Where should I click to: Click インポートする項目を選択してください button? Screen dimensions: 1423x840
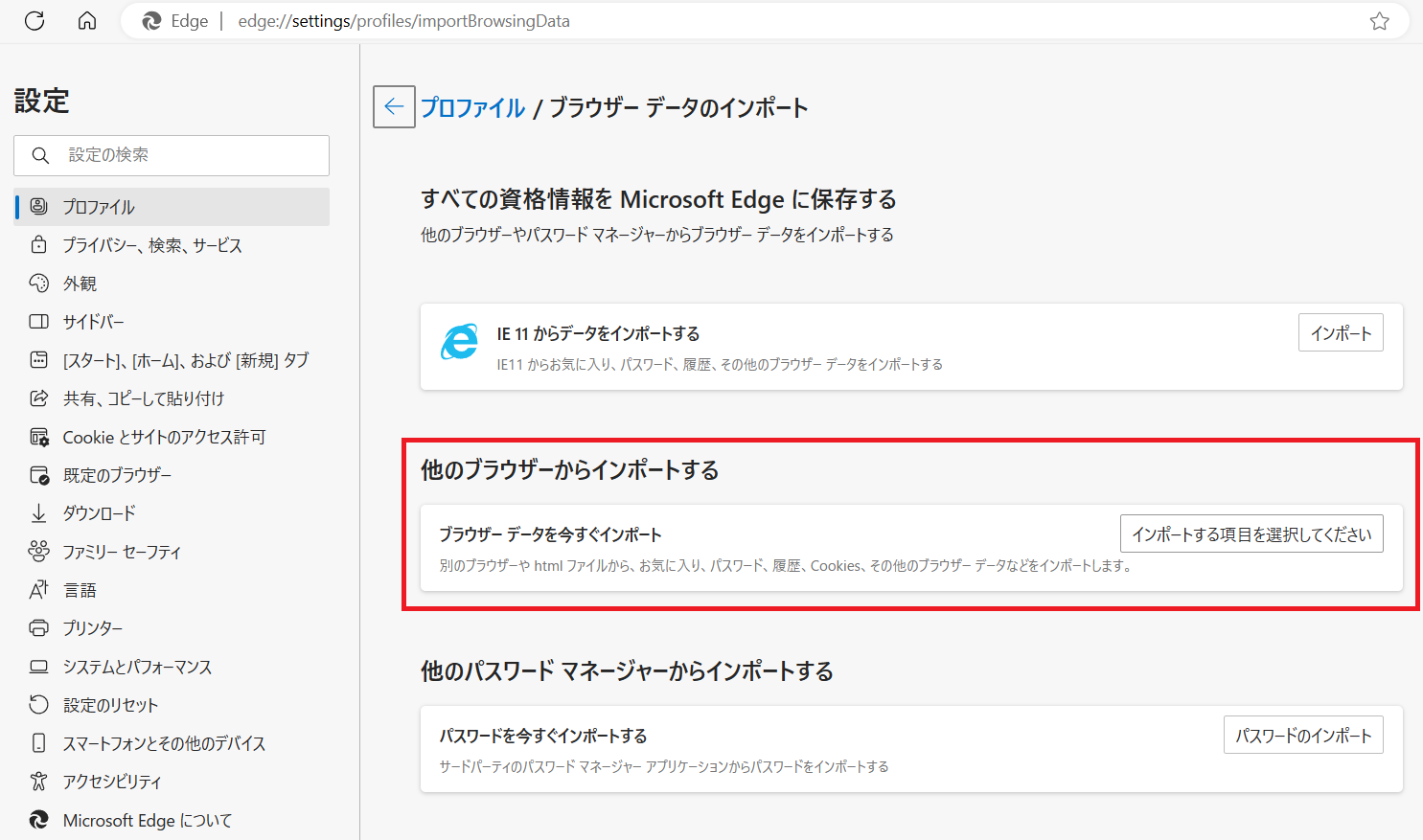[x=1251, y=534]
